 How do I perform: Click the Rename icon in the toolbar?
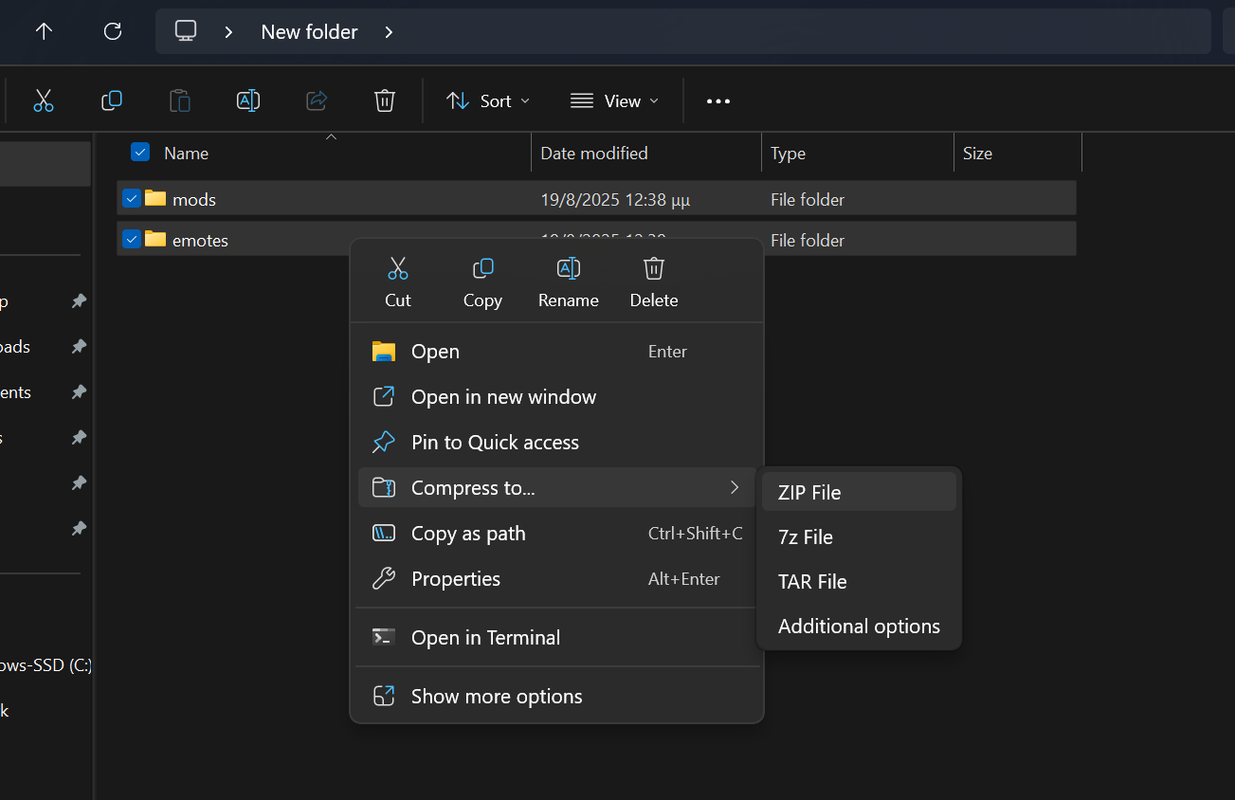(x=248, y=101)
